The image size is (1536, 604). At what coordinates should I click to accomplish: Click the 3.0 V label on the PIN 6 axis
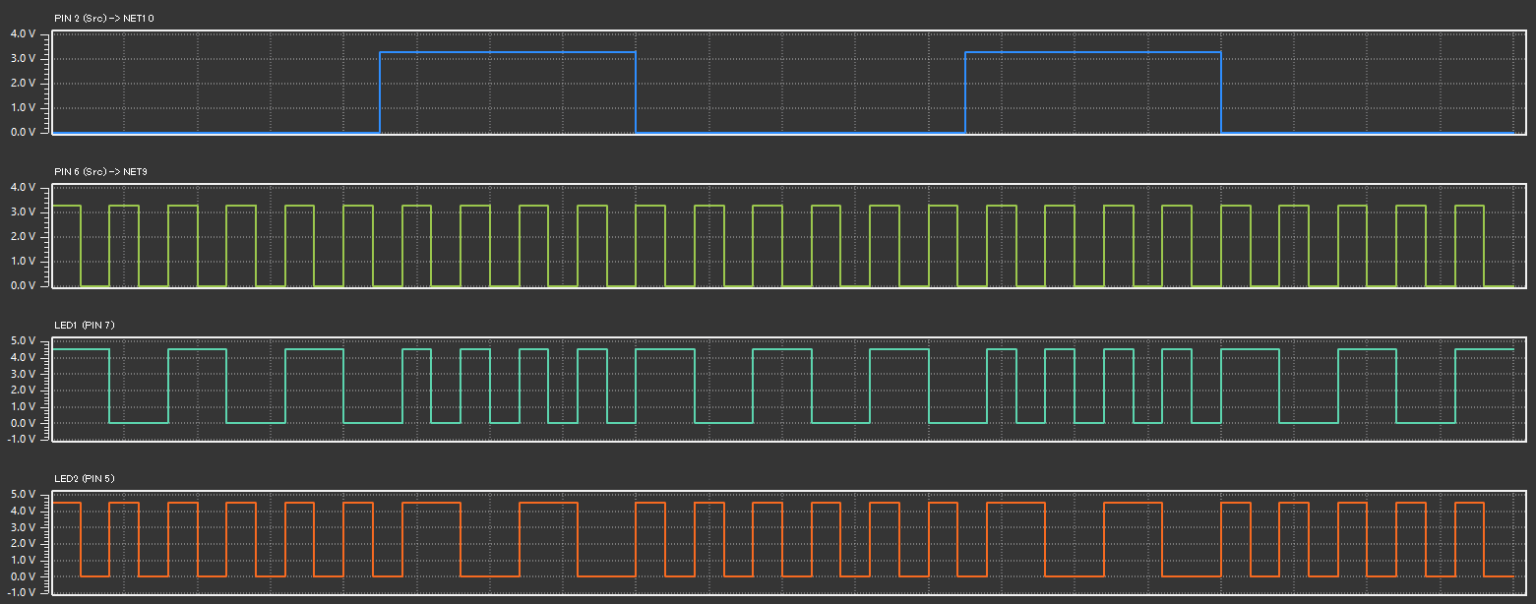[23, 212]
